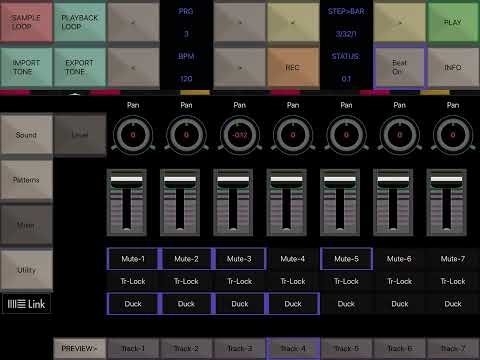
Task: Click the IMPORT TONE button
Action: [26, 68]
